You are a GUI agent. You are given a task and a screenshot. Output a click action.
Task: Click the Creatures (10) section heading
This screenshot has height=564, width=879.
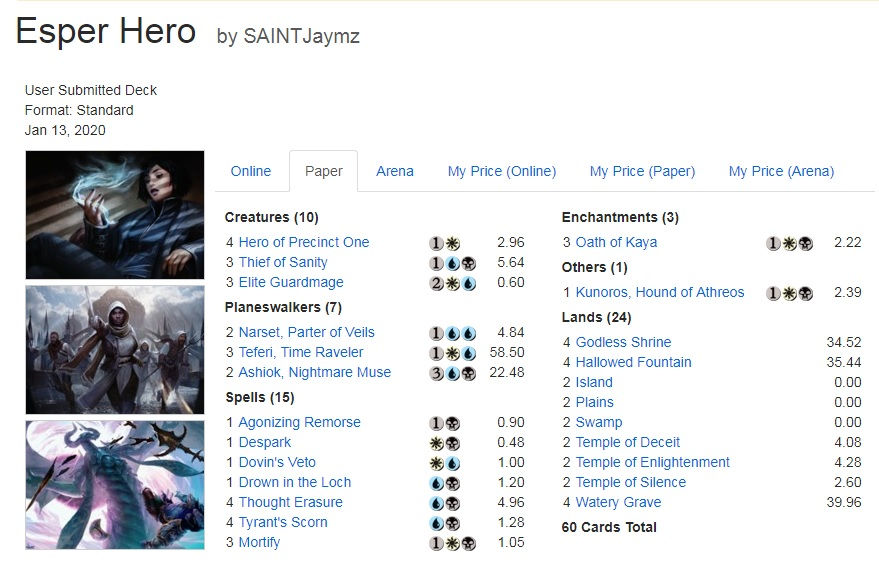[271, 218]
